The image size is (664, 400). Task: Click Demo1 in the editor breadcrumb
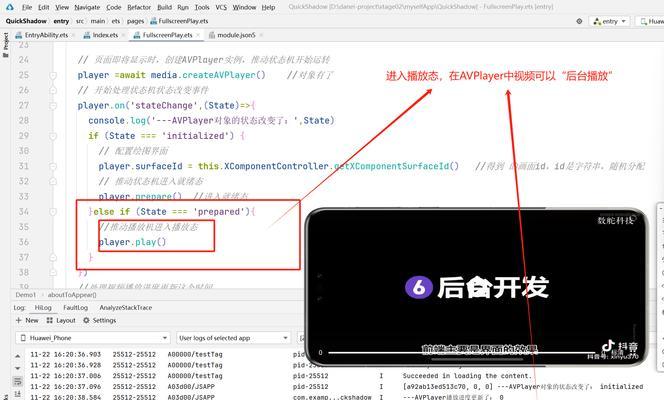coord(26,295)
